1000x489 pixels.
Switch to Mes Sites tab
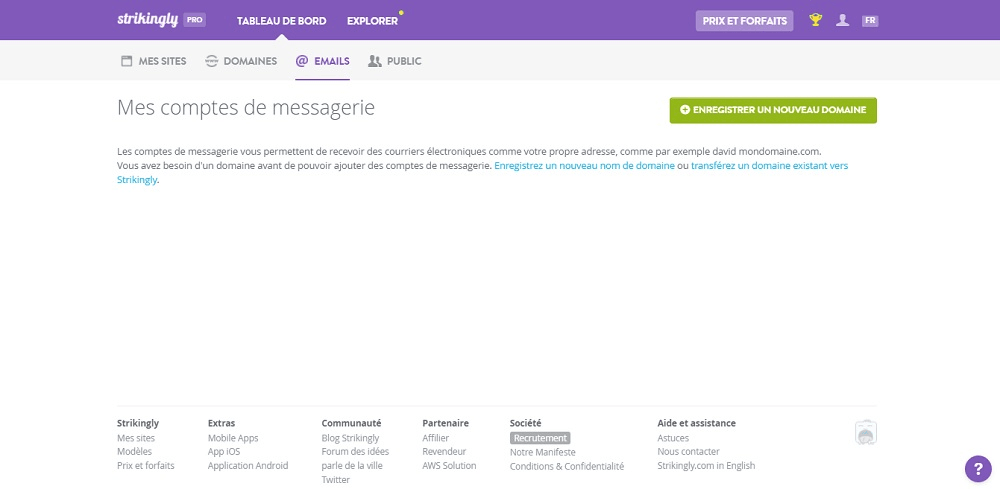point(154,61)
